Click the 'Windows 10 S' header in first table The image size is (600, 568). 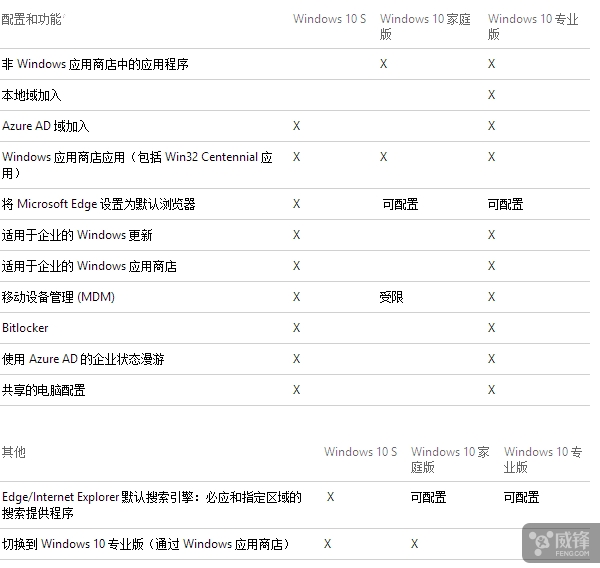coord(329,19)
